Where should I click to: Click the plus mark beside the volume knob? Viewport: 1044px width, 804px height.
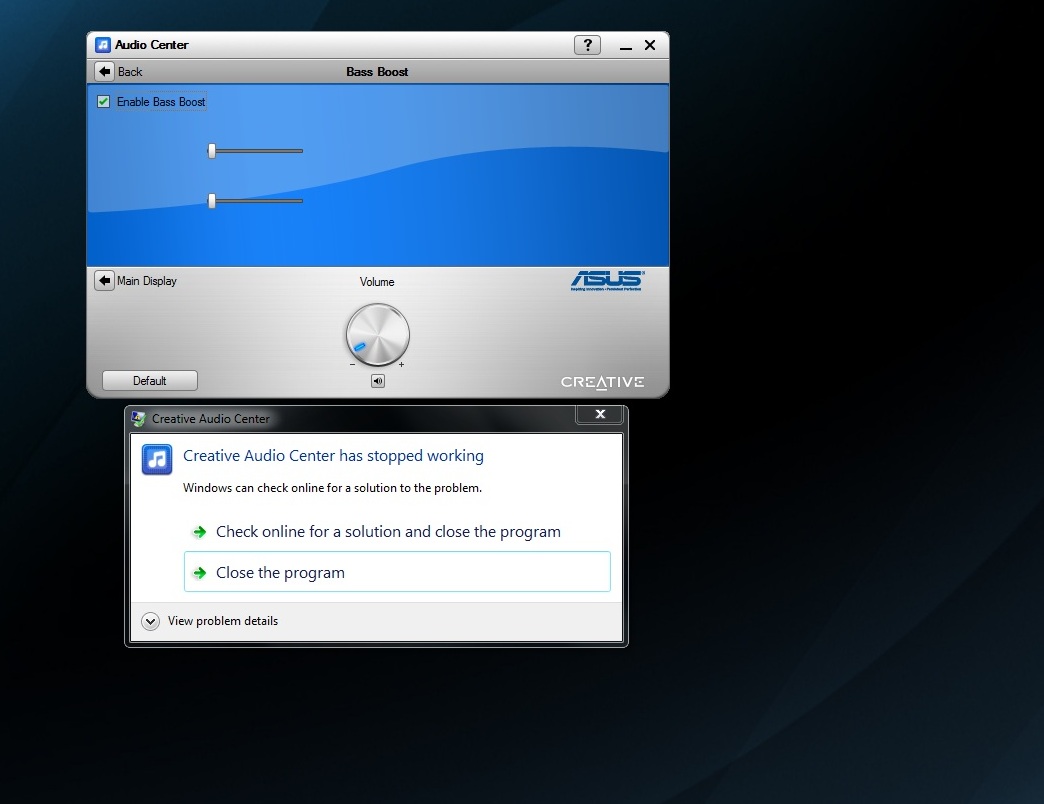401,365
